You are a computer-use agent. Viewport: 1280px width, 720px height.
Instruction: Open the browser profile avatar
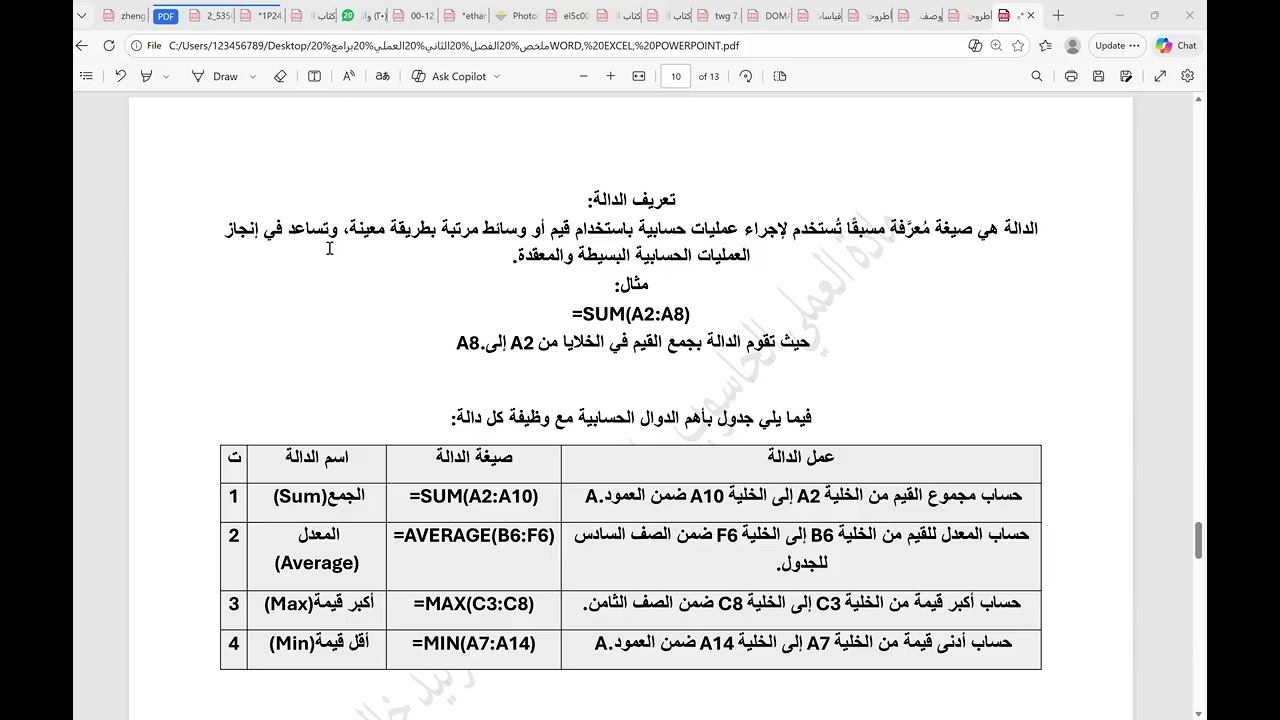click(x=1073, y=45)
